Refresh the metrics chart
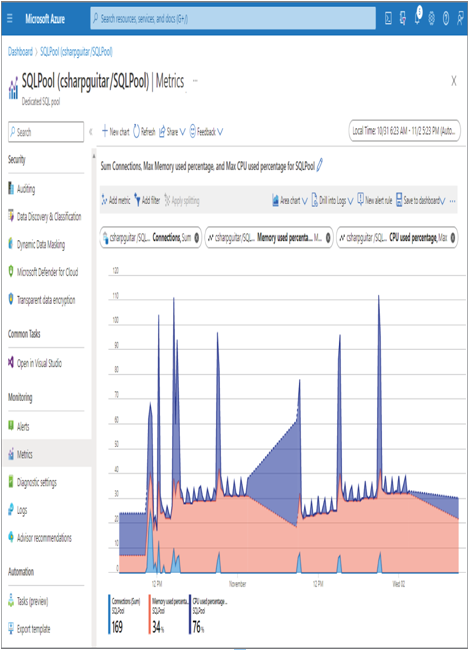This screenshot has width=468, height=650. (x=144, y=132)
